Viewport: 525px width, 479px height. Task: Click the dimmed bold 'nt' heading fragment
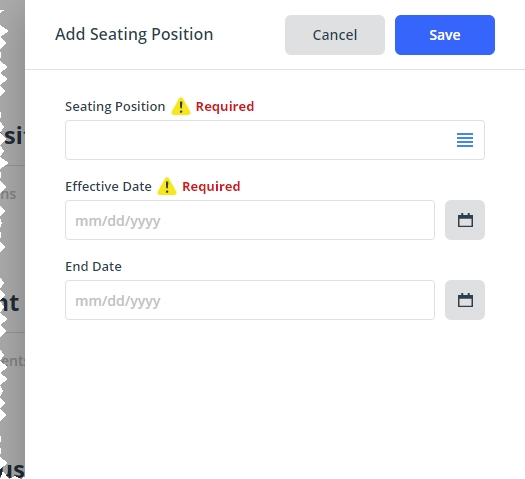(9, 303)
